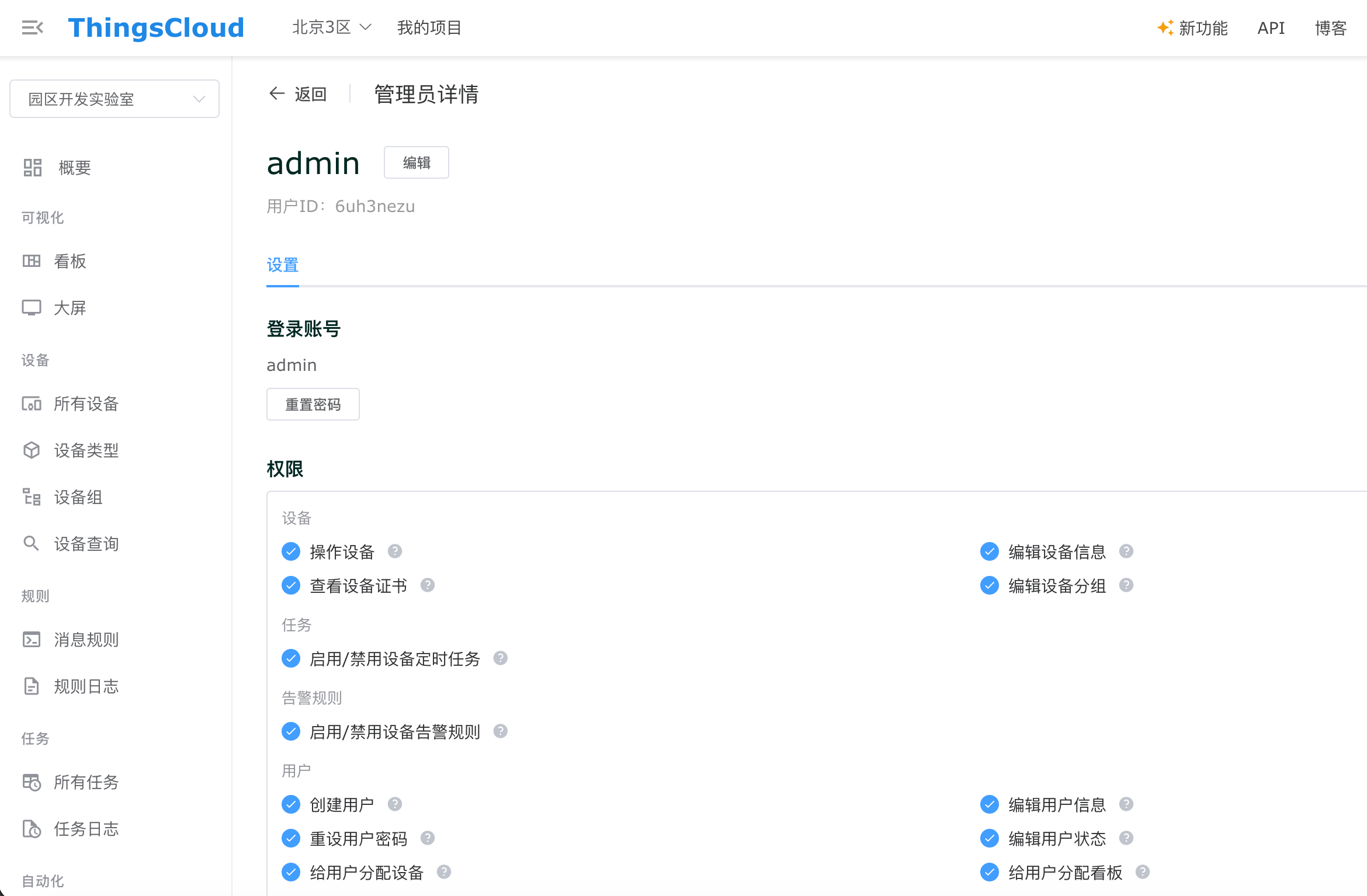
Task: Open the 消息规则 terminal icon
Action: pos(32,640)
